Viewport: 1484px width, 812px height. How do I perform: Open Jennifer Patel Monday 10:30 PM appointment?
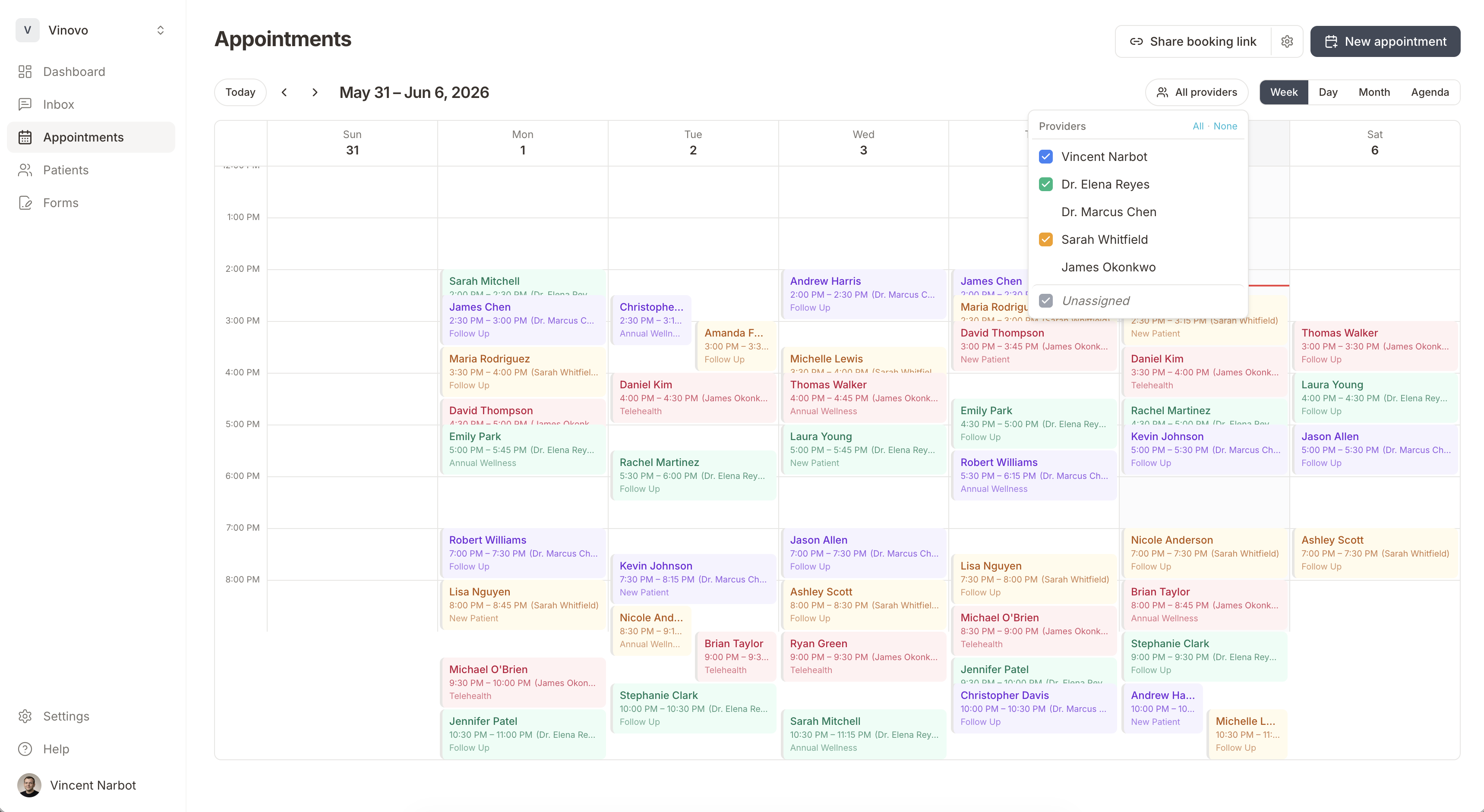point(523,734)
